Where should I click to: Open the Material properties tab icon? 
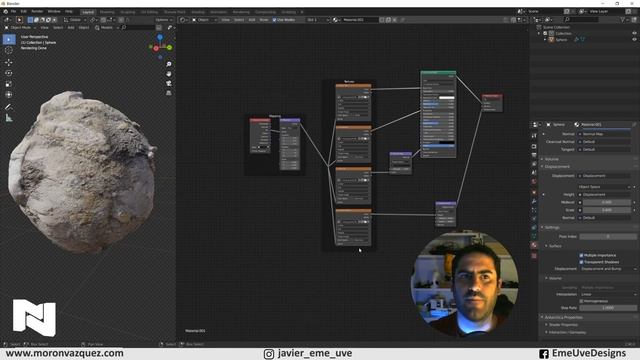534,245
